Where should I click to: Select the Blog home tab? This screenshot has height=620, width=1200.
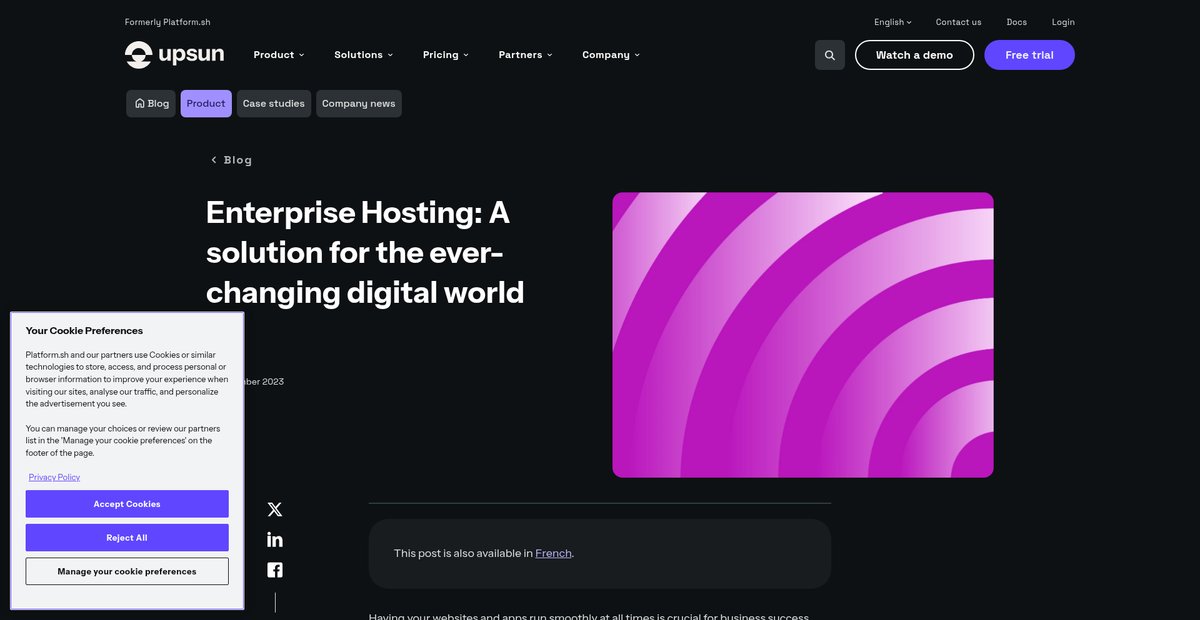coord(152,104)
